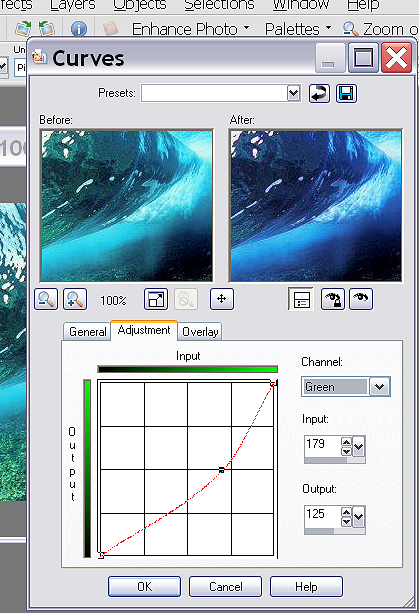The width and height of the screenshot is (419, 613).
Task: Select the top-right curve end point
Action: pyautogui.click(x=273, y=384)
